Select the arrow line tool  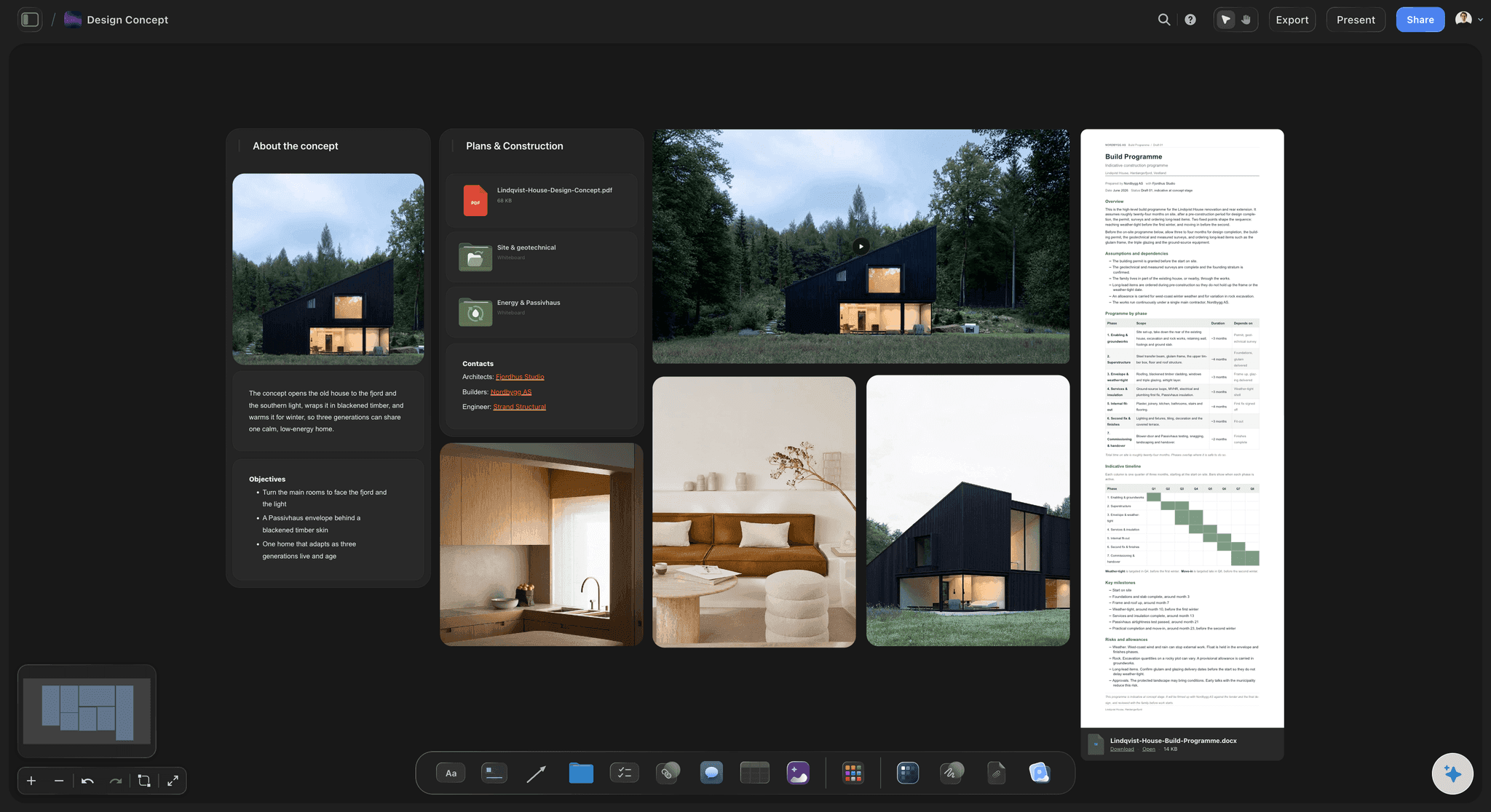tap(537, 773)
